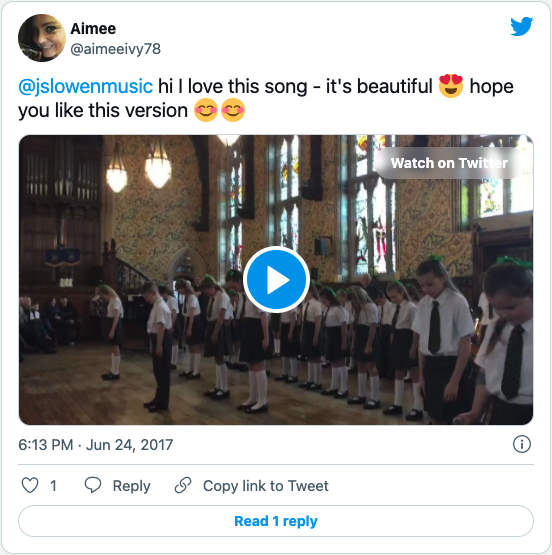This screenshot has height=555, width=552.
Task: Open the display name Aimee
Action: tap(93, 29)
